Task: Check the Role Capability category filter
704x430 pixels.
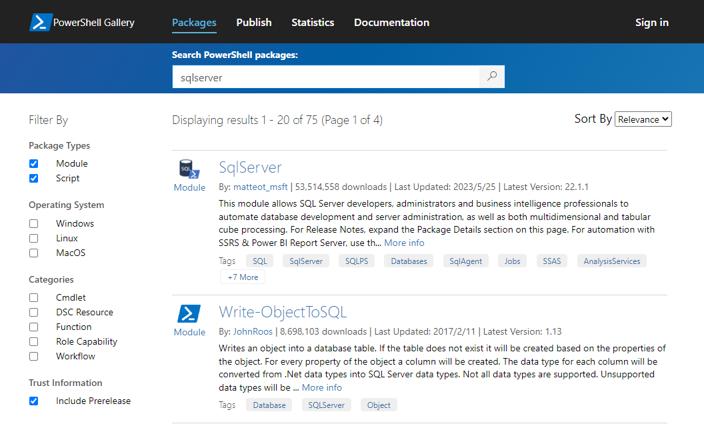Action: (x=34, y=342)
